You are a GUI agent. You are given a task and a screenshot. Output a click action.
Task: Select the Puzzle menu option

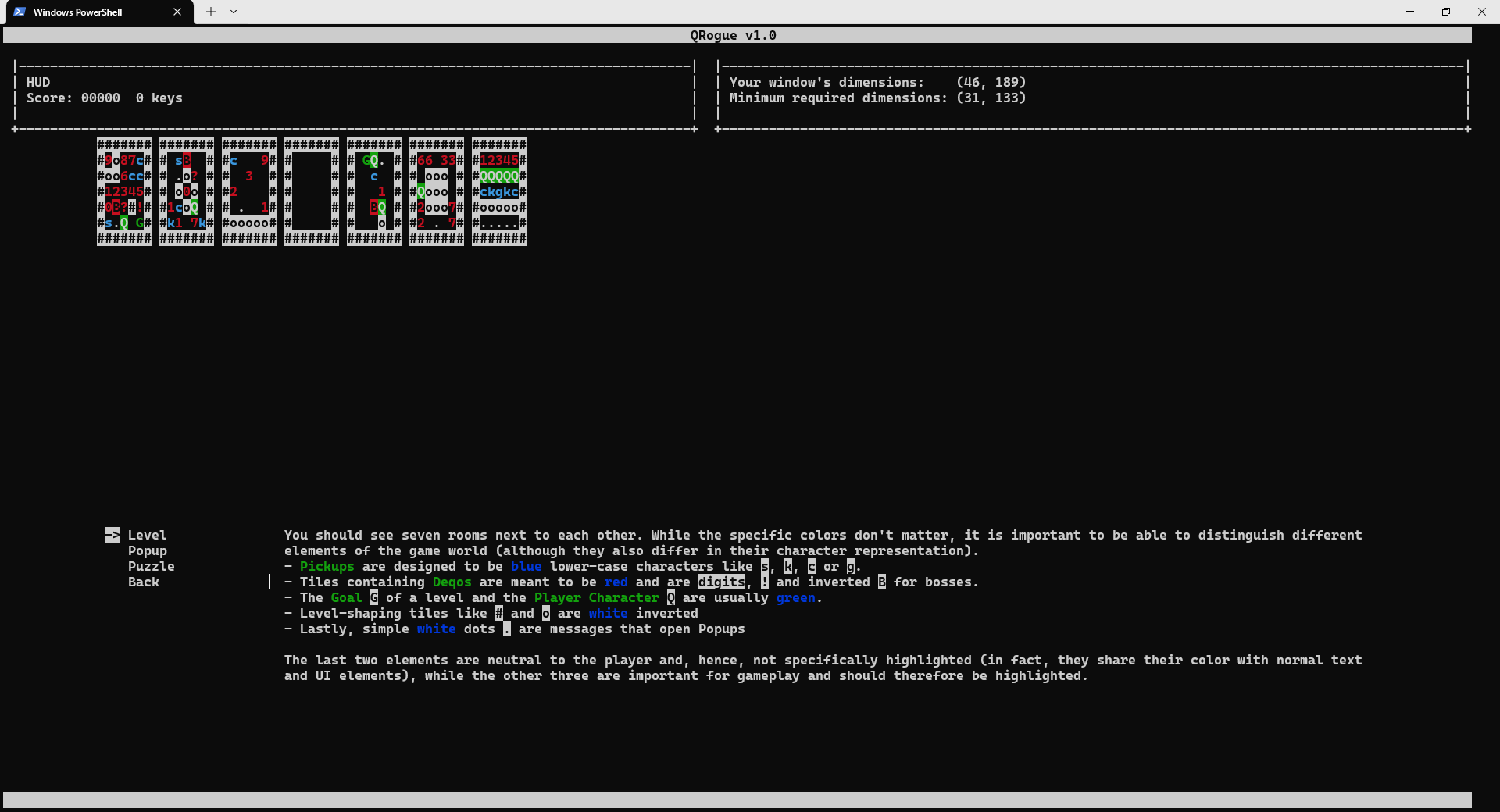pos(152,566)
